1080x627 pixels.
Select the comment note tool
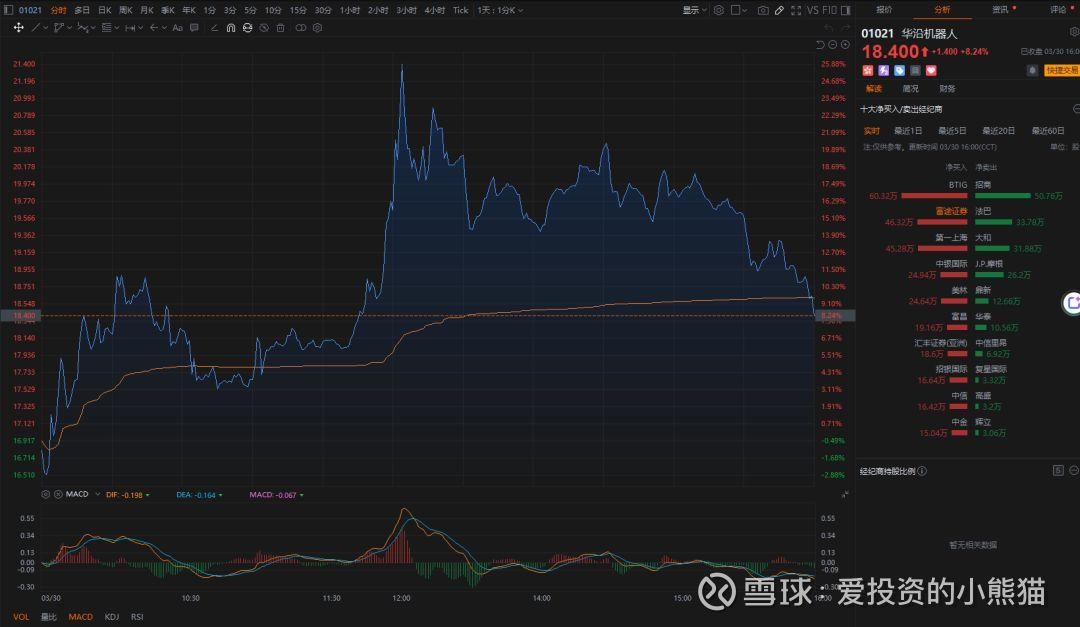pos(194,28)
